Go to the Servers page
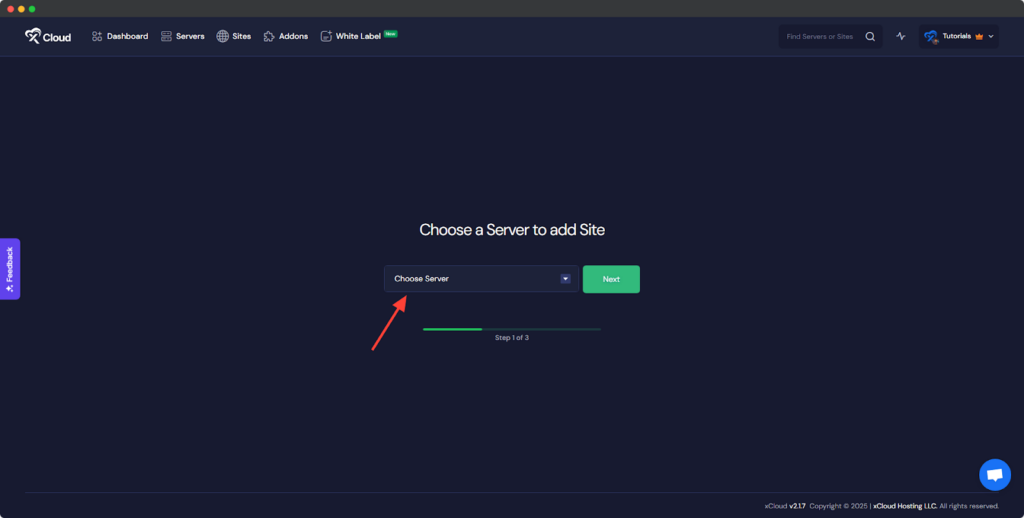The width and height of the screenshot is (1024, 518). [x=183, y=36]
